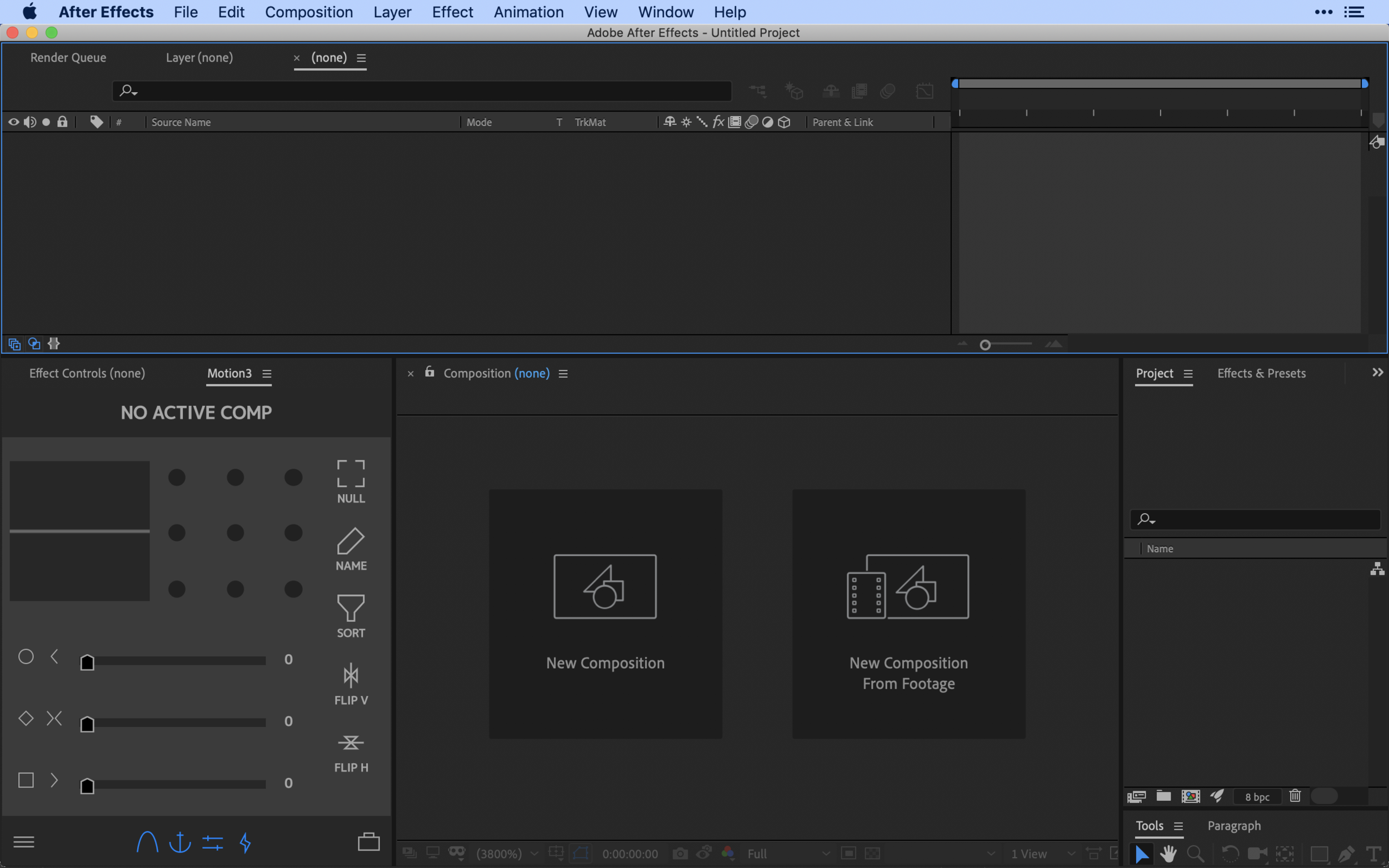Viewport: 1389px width, 868px height.
Task: Click the FLIP V icon in Motion3
Action: click(x=351, y=675)
